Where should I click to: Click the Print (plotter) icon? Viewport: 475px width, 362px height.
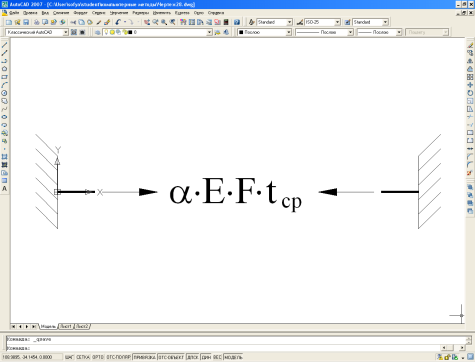(37, 22)
